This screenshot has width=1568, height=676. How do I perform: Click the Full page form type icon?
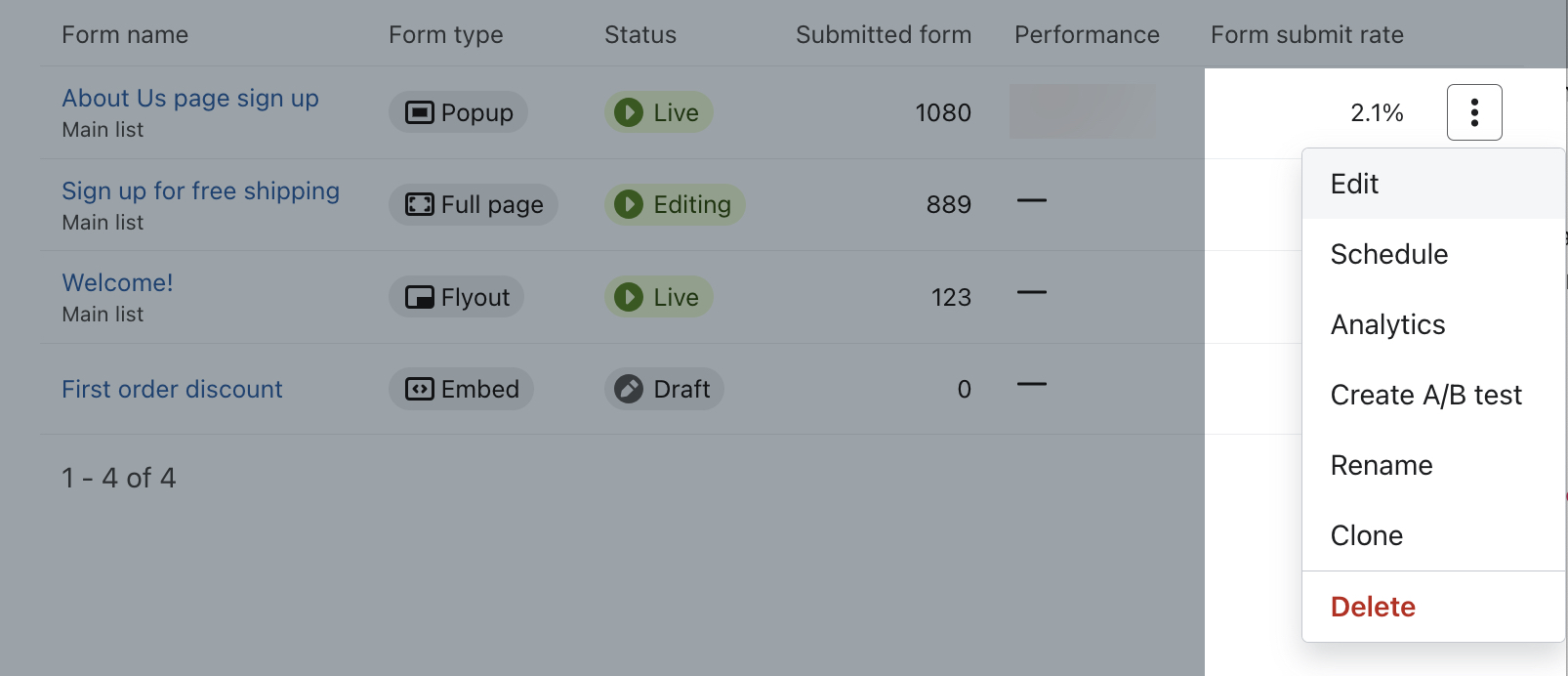(x=420, y=204)
